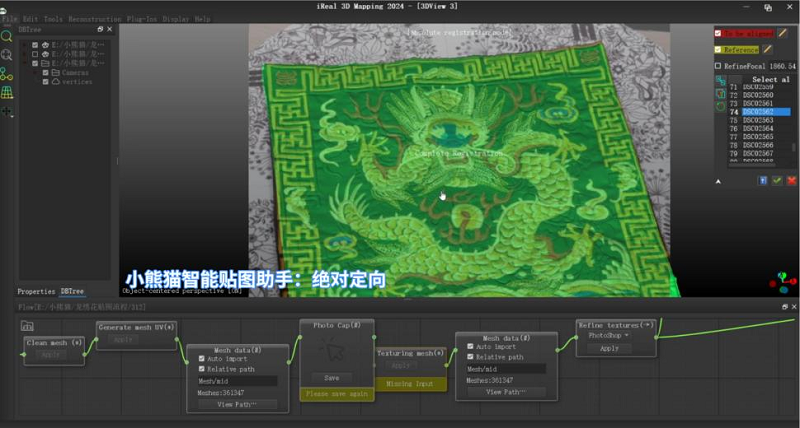Toggle the Cameras visibility checkbox
This screenshot has height=428, width=800.
(45, 72)
